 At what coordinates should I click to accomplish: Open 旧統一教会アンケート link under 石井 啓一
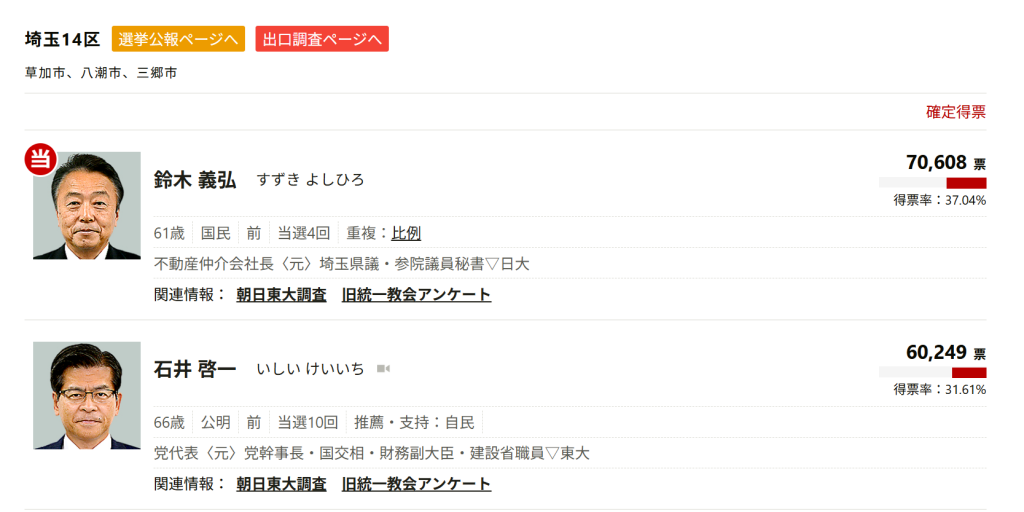(416, 484)
